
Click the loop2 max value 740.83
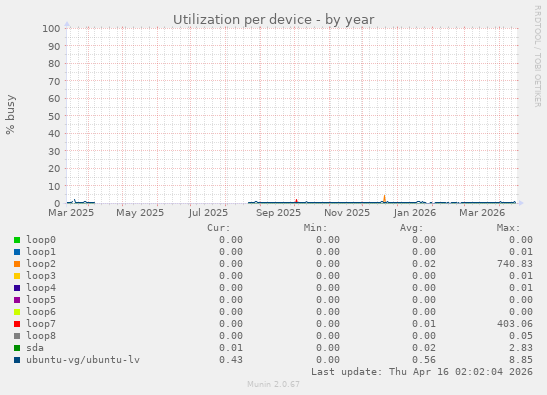pyautogui.click(x=515, y=264)
